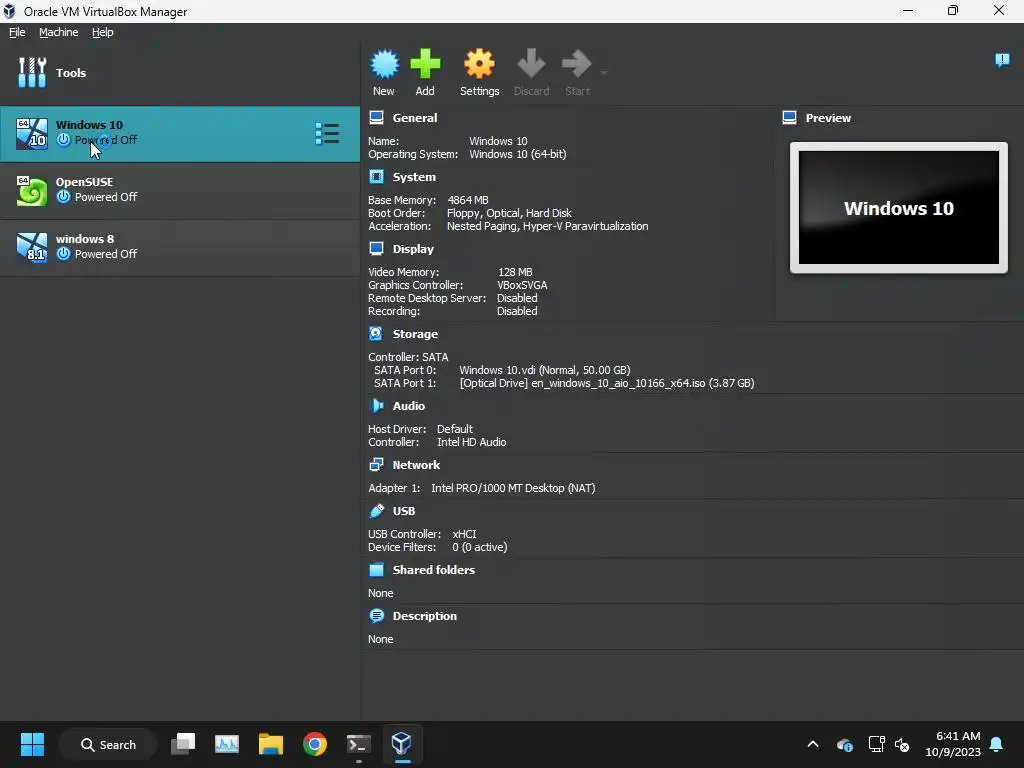The width and height of the screenshot is (1024, 768).
Task: Open the Display settings heading link
Action: tap(413, 249)
